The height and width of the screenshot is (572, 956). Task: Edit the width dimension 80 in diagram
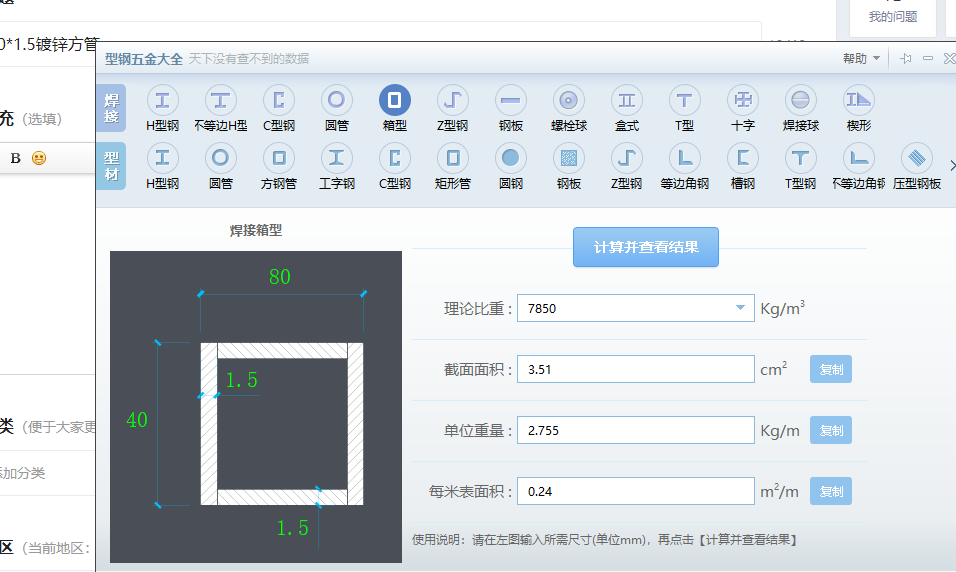point(280,277)
